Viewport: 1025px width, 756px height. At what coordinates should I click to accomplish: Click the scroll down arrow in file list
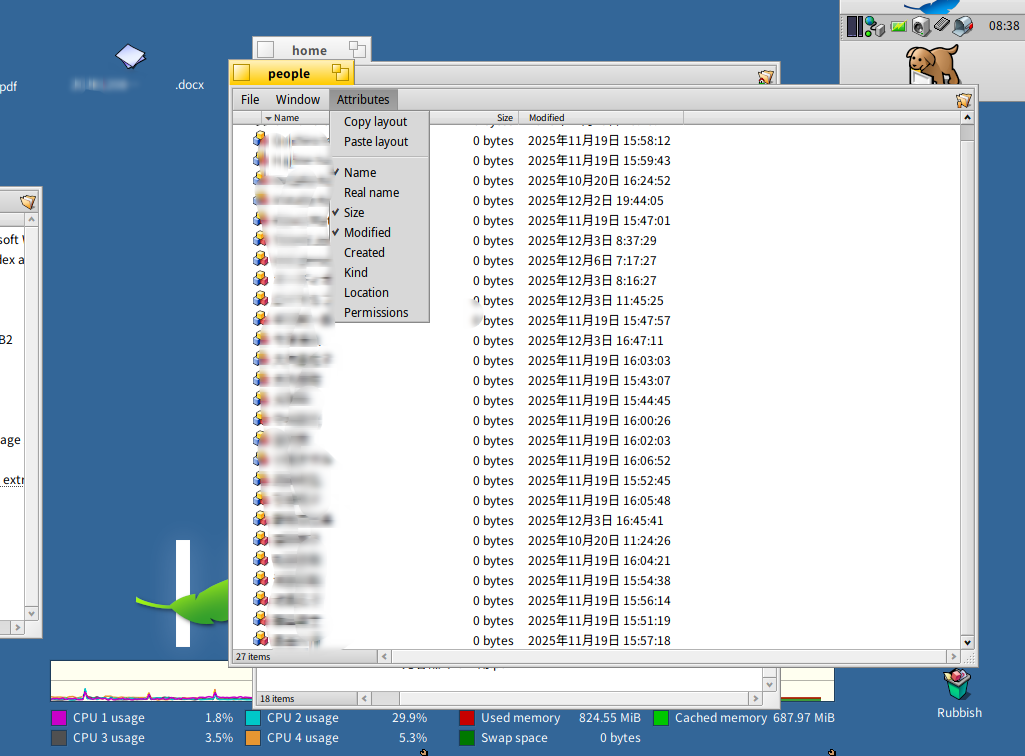(x=967, y=642)
